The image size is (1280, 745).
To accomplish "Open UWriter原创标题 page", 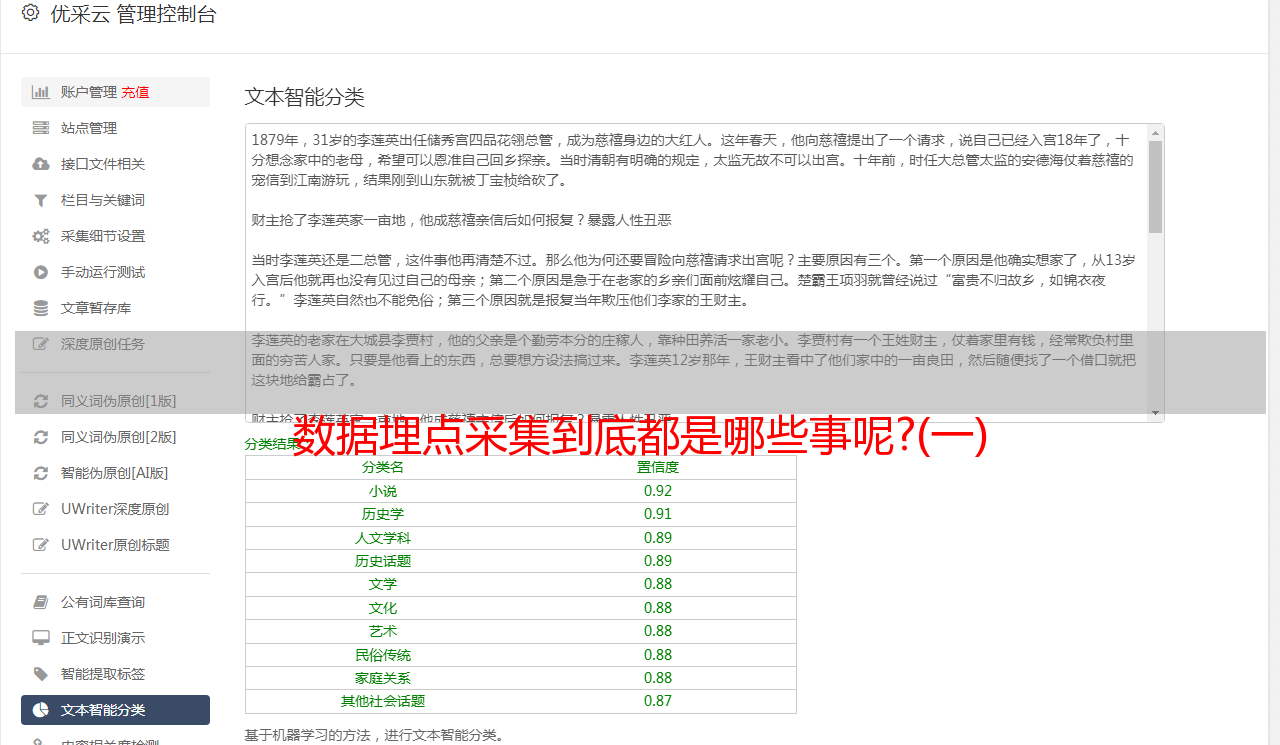I will (x=115, y=545).
